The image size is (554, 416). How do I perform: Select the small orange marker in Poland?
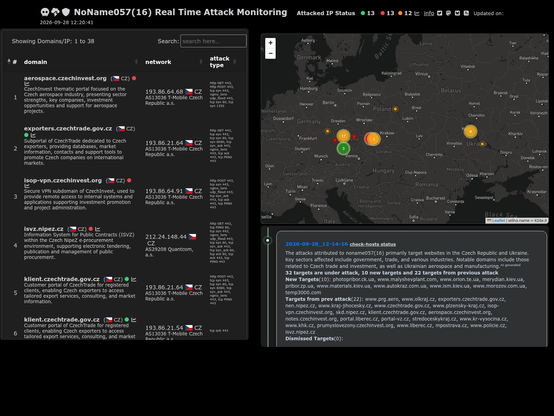pyautogui.click(x=395, y=109)
